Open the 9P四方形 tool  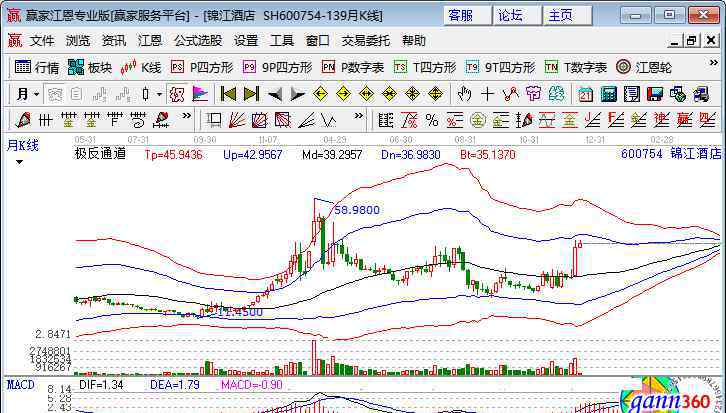point(277,68)
